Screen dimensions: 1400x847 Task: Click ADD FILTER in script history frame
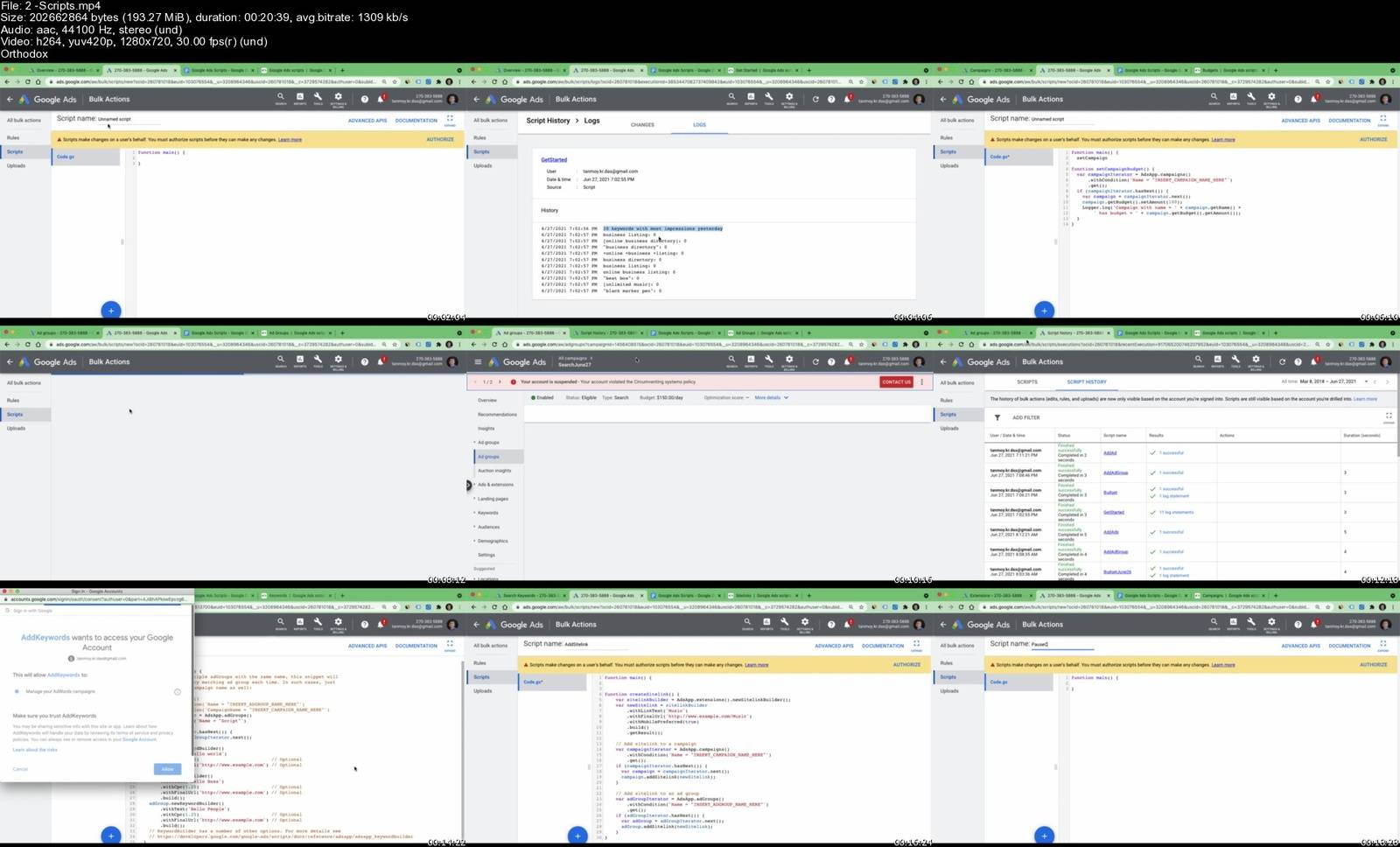click(1025, 417)
